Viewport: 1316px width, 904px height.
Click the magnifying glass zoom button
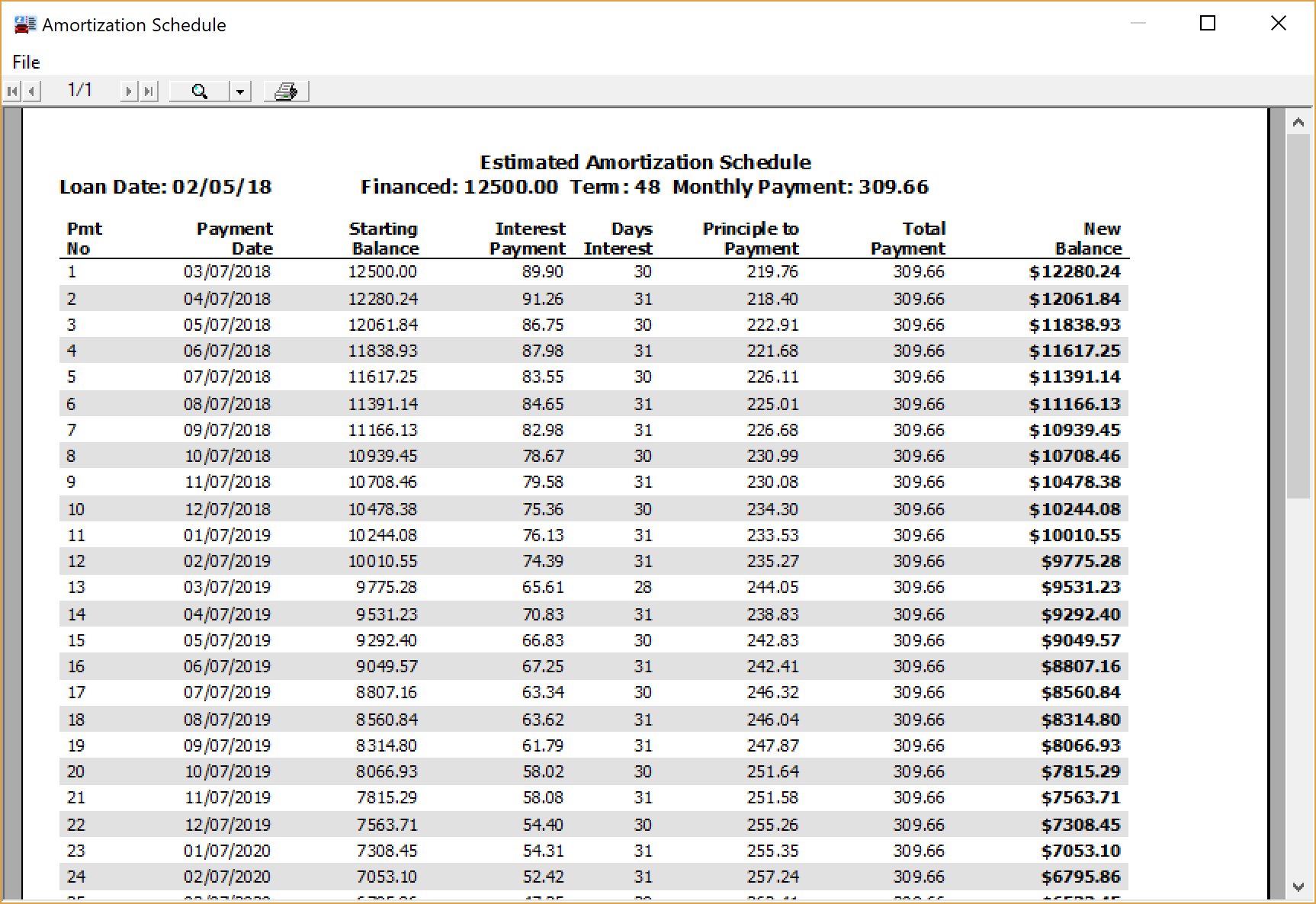(199, 91)
